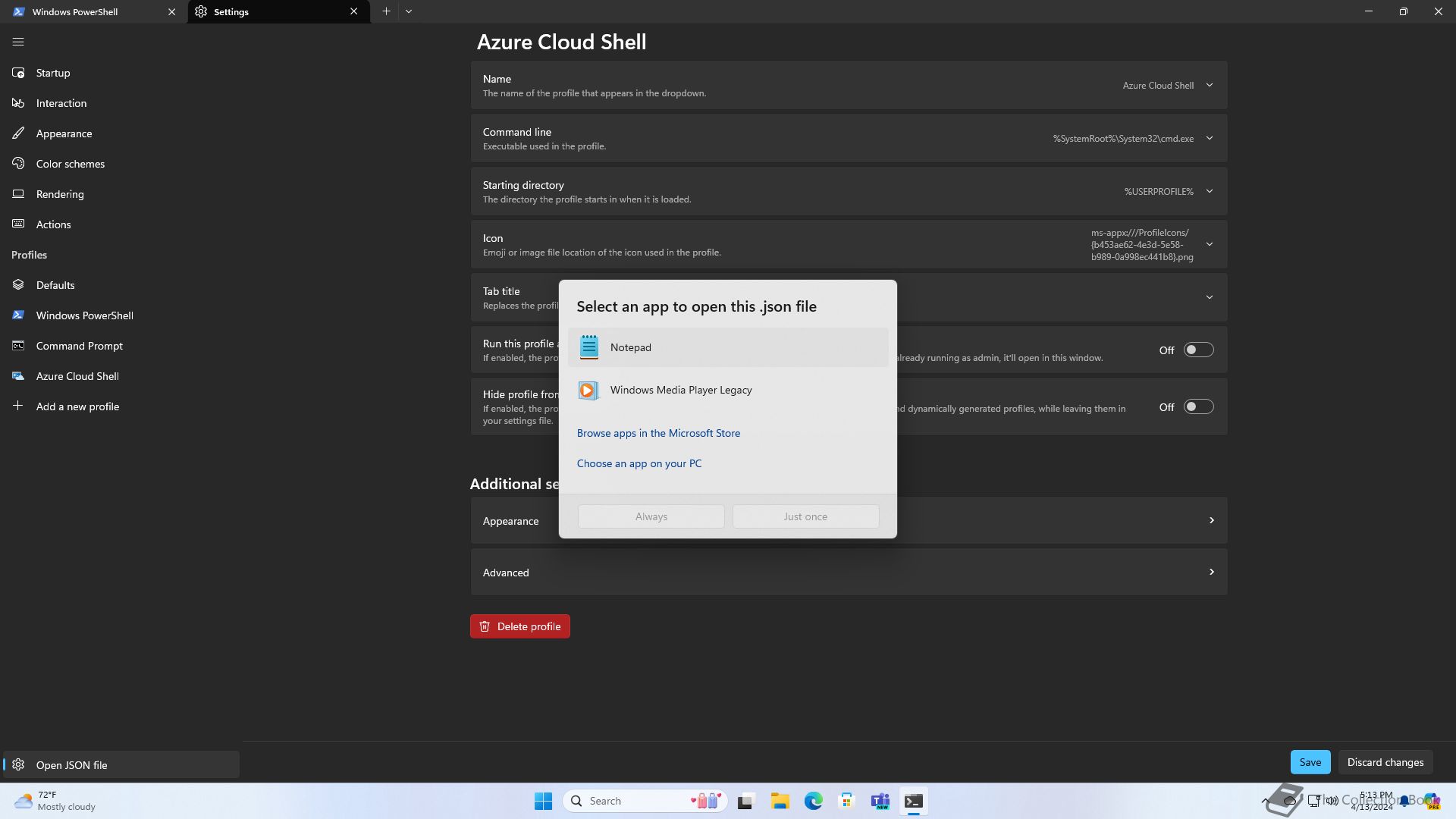Click the Command Prompt profile icon
1456x819 pixels.
[x=18, y=346]
